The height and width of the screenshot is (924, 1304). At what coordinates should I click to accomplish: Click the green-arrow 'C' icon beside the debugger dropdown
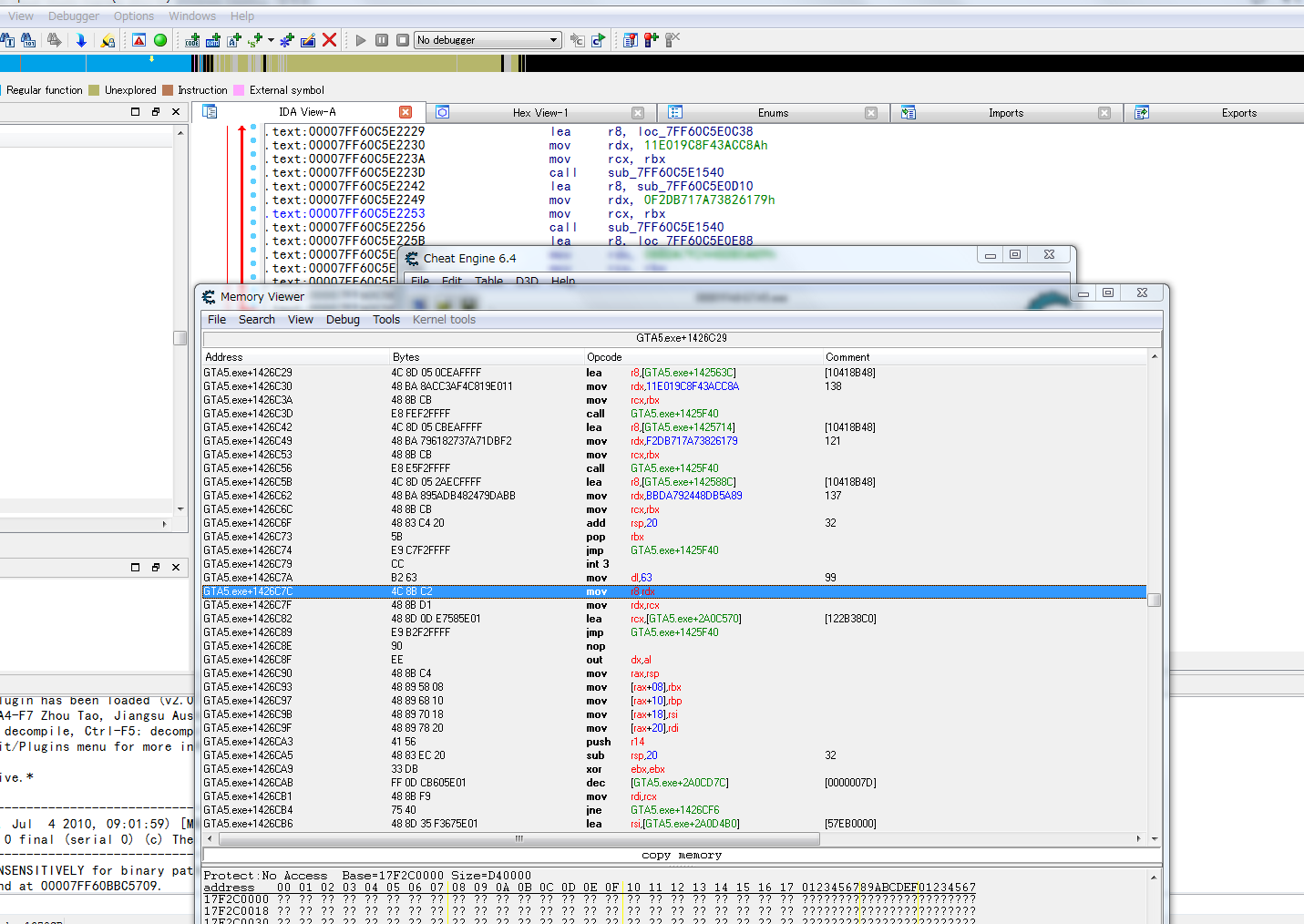coord(599,40)
